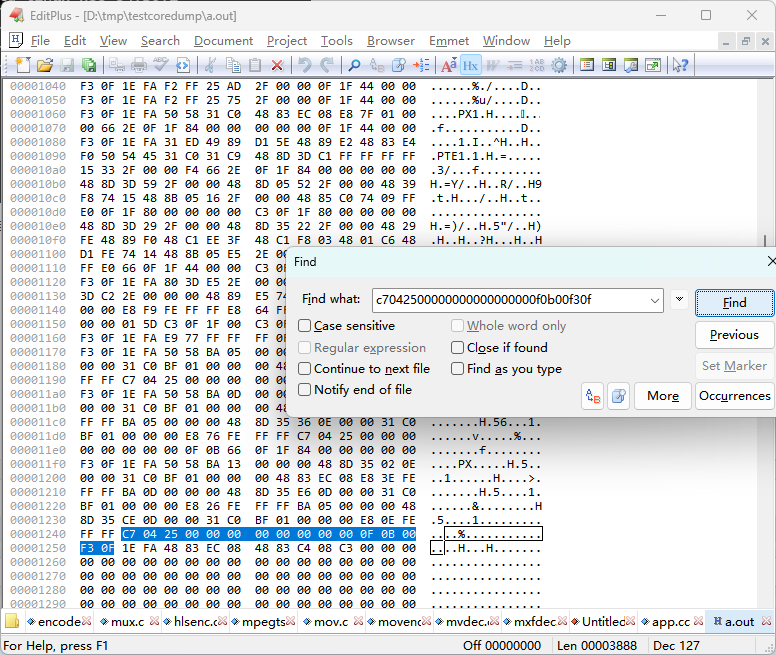Click the Paste clipboard icon
This screenshot has width=776, height=655.
coord(255,65)
